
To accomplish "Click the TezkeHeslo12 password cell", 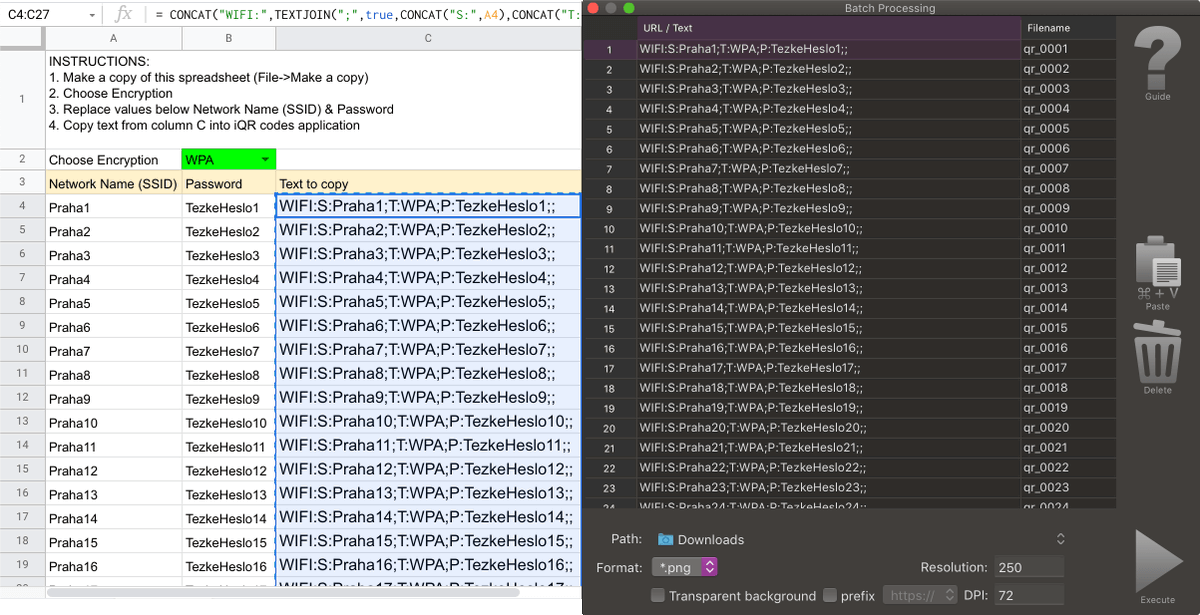I will coord(228,470).
